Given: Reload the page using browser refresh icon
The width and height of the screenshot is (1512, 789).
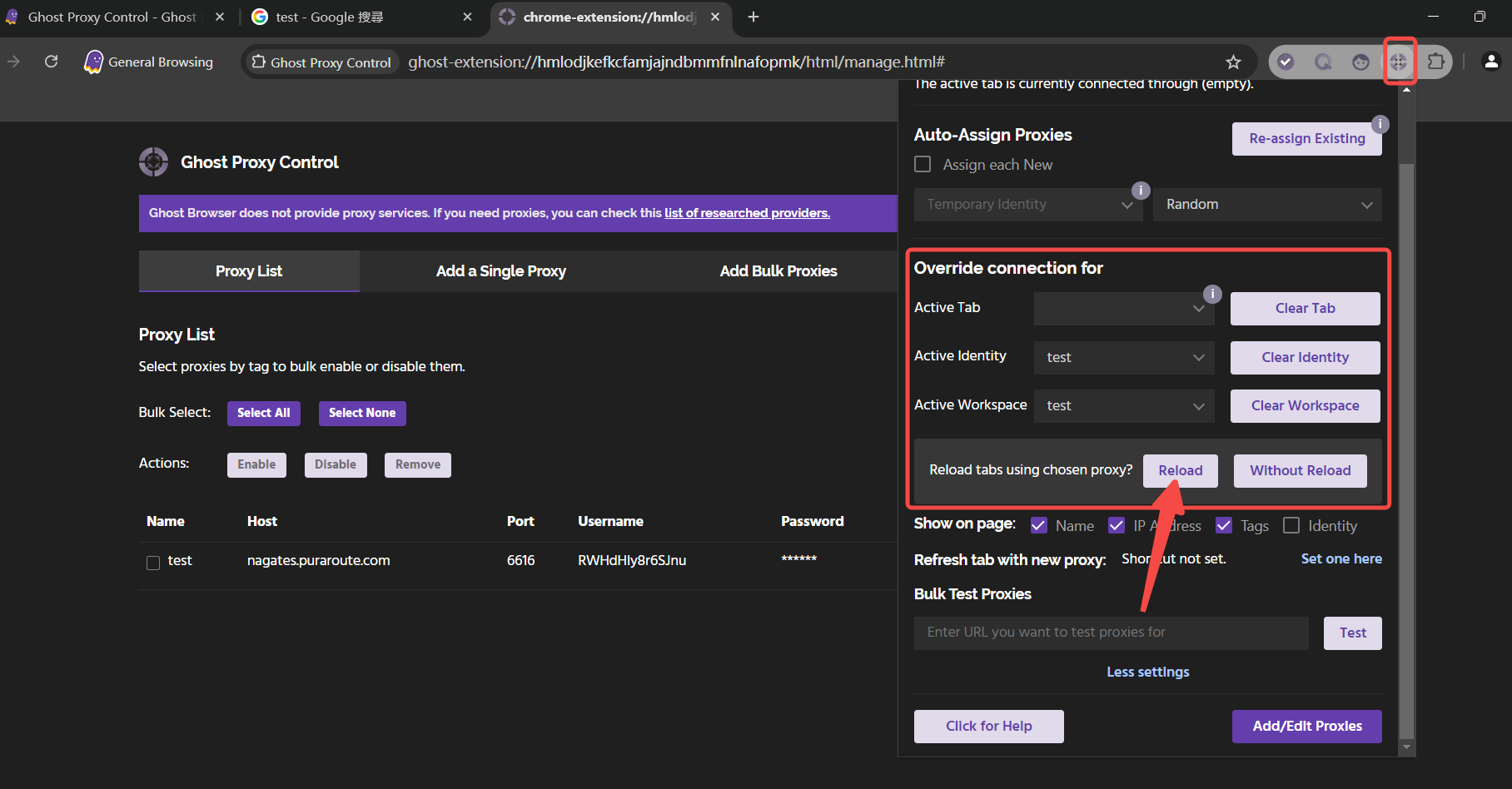Looking at the screenshot, I should [x=52, y=62].
